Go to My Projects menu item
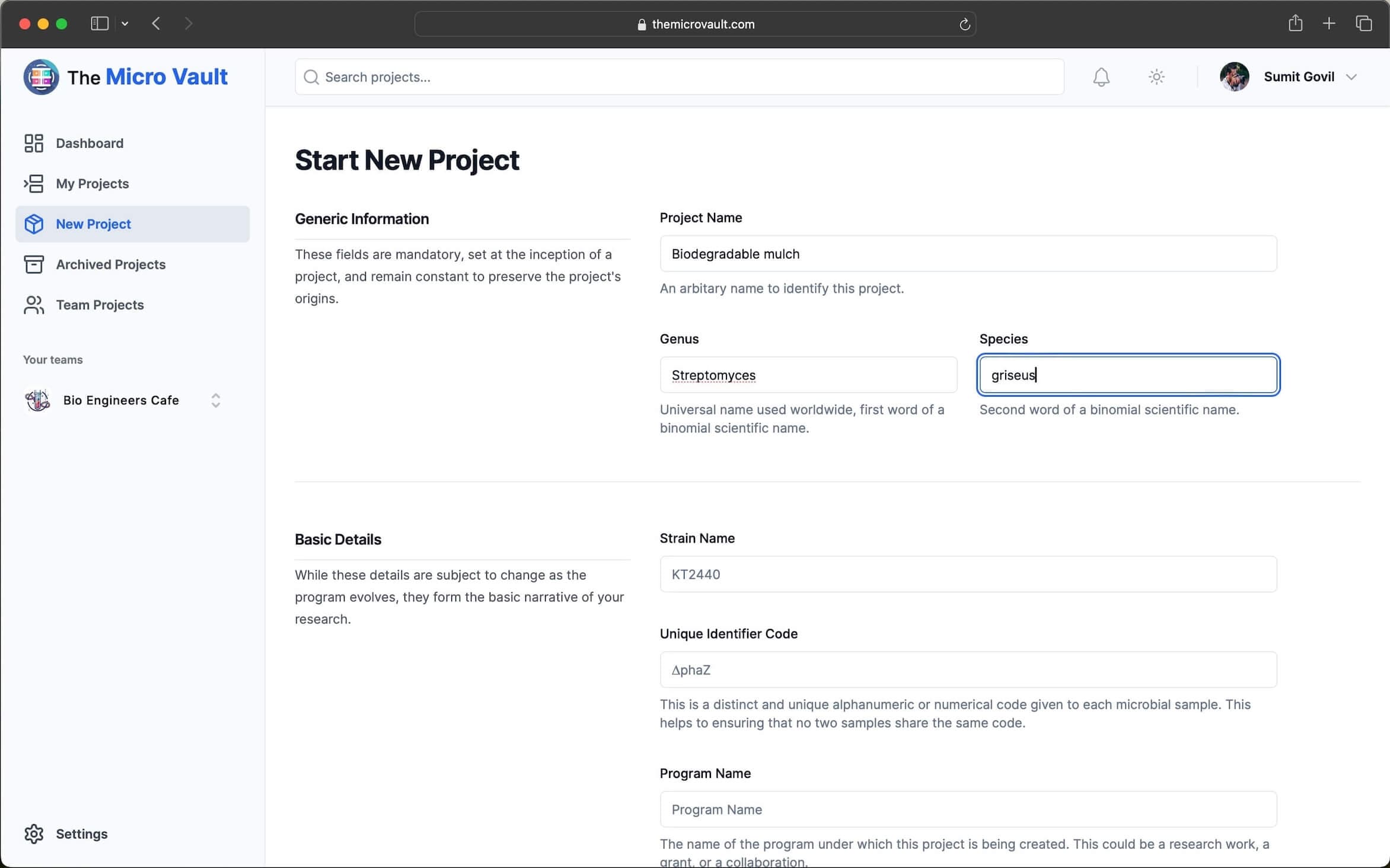This screenshot has width=1390, height=868. coord(92,184)
